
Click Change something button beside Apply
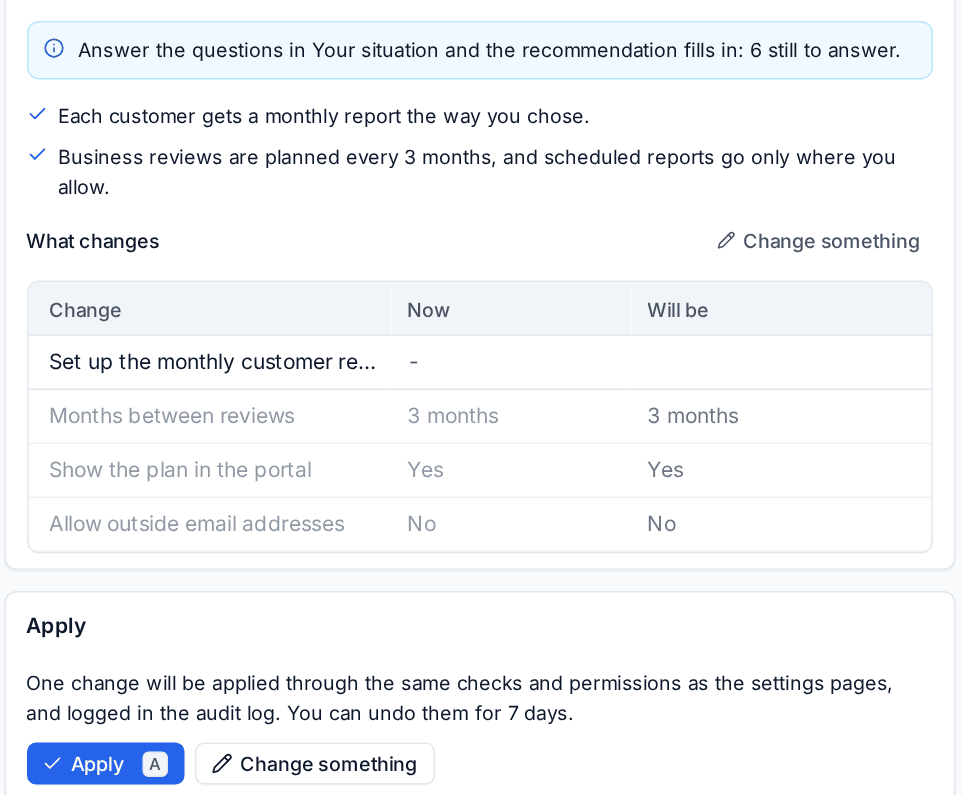point(314,764)
